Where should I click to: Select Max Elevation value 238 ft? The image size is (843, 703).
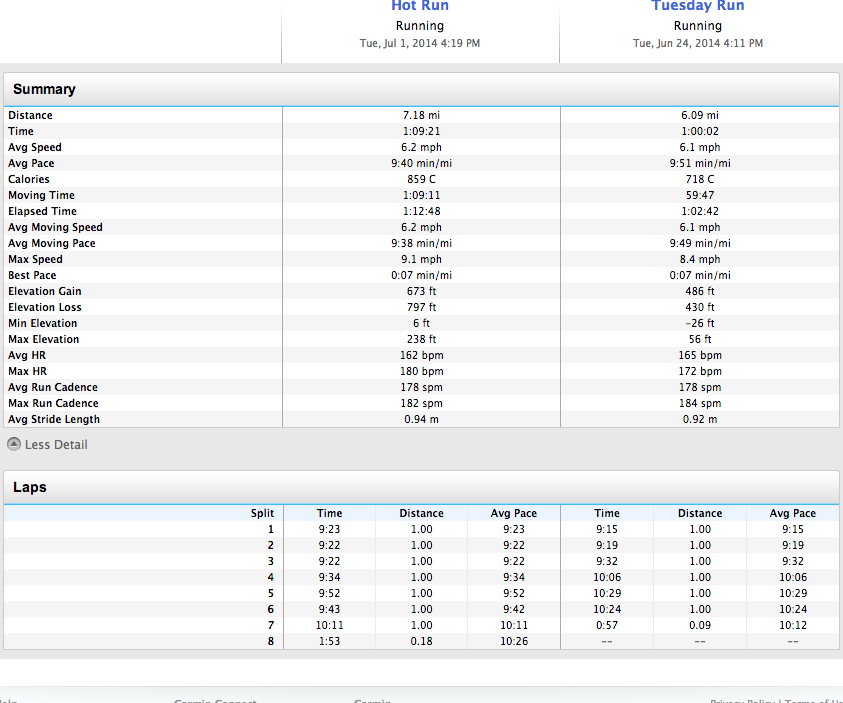coord(421,340)
